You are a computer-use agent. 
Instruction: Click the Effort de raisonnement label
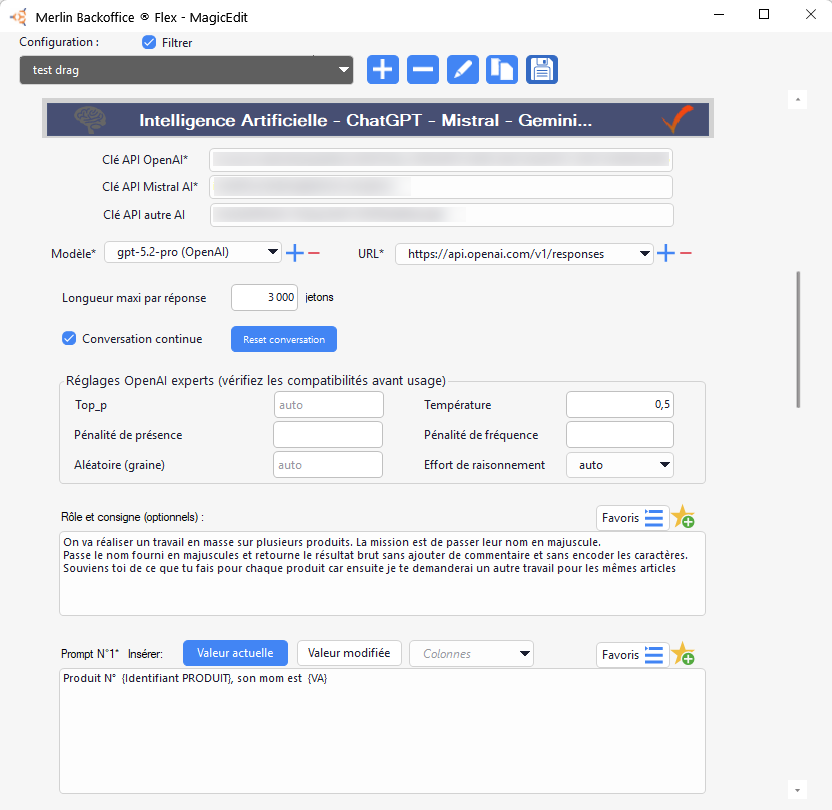pyautogui.click(x=484, y=465)
